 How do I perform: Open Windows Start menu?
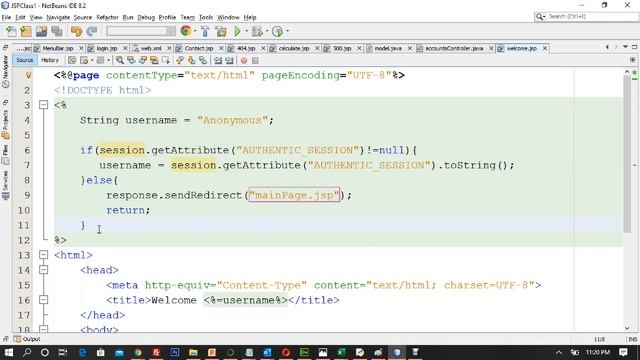8,352
